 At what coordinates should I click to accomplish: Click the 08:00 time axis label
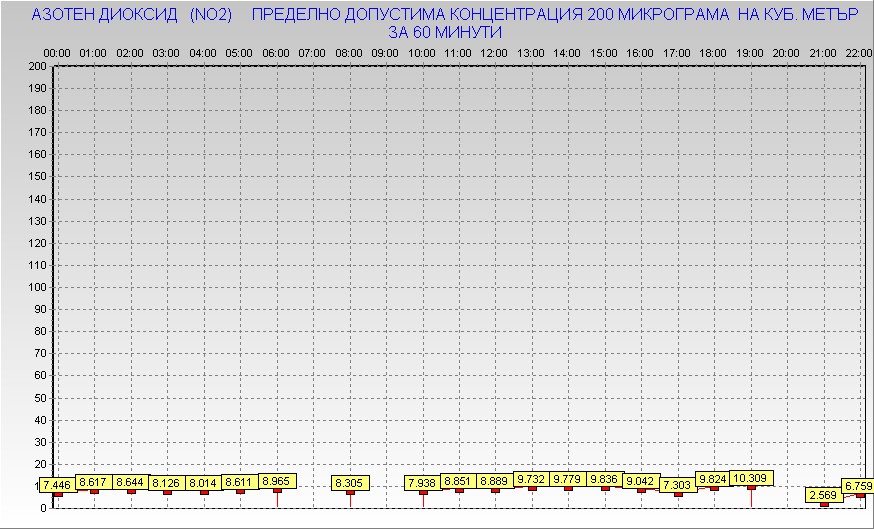349,52
